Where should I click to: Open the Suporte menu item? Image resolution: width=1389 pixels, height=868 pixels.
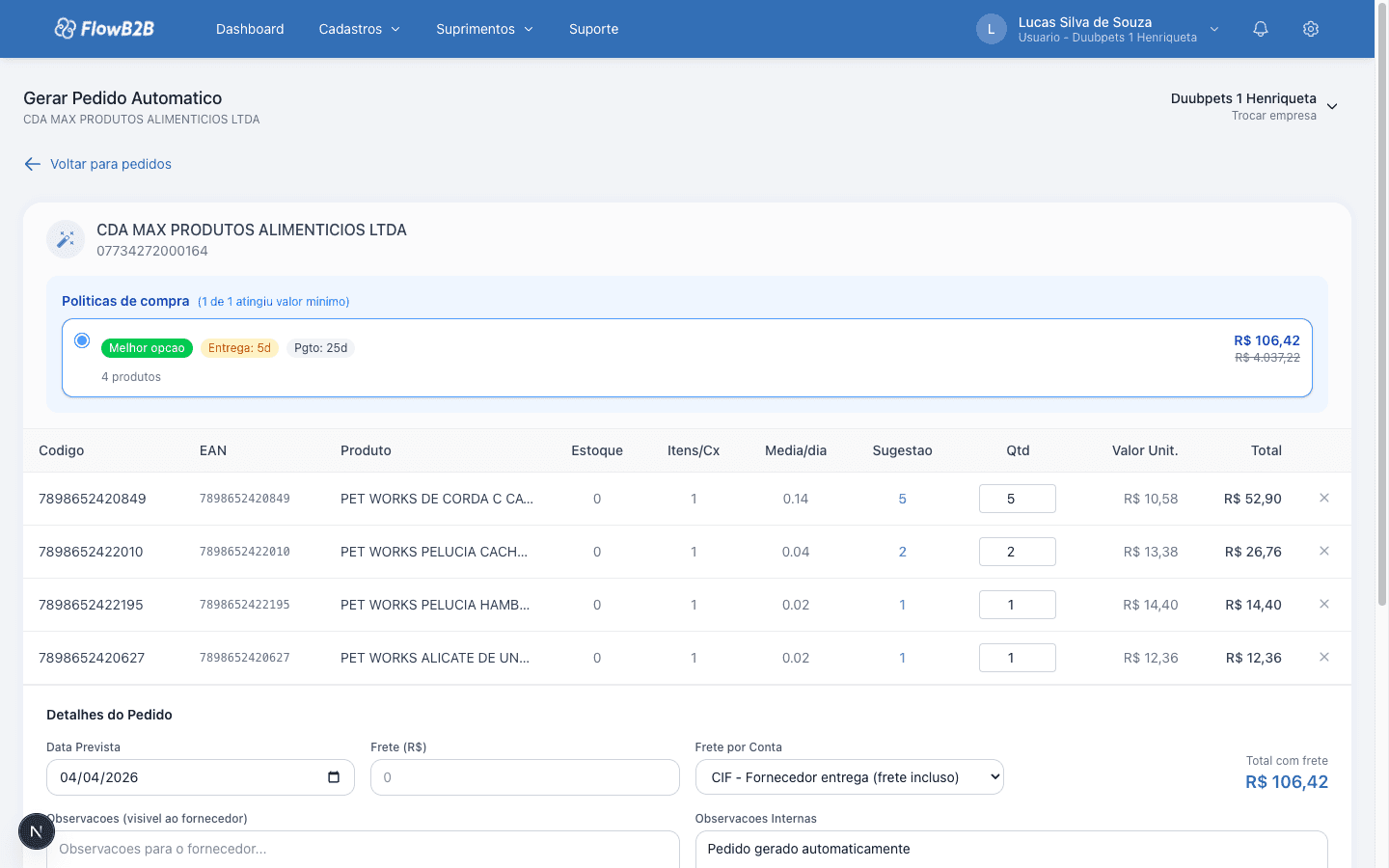(x=594, y=29)
